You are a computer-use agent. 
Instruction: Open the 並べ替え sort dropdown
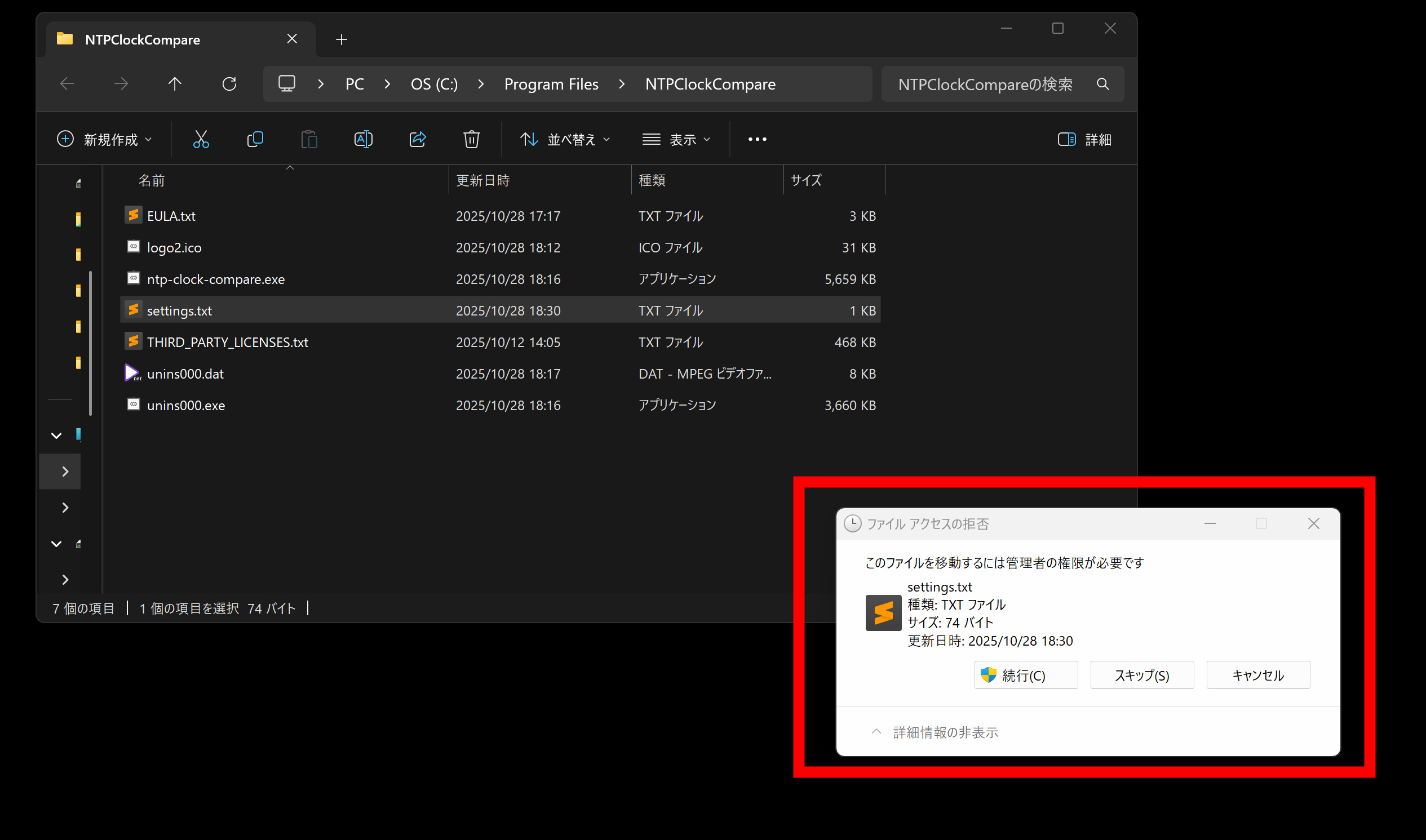565,139
